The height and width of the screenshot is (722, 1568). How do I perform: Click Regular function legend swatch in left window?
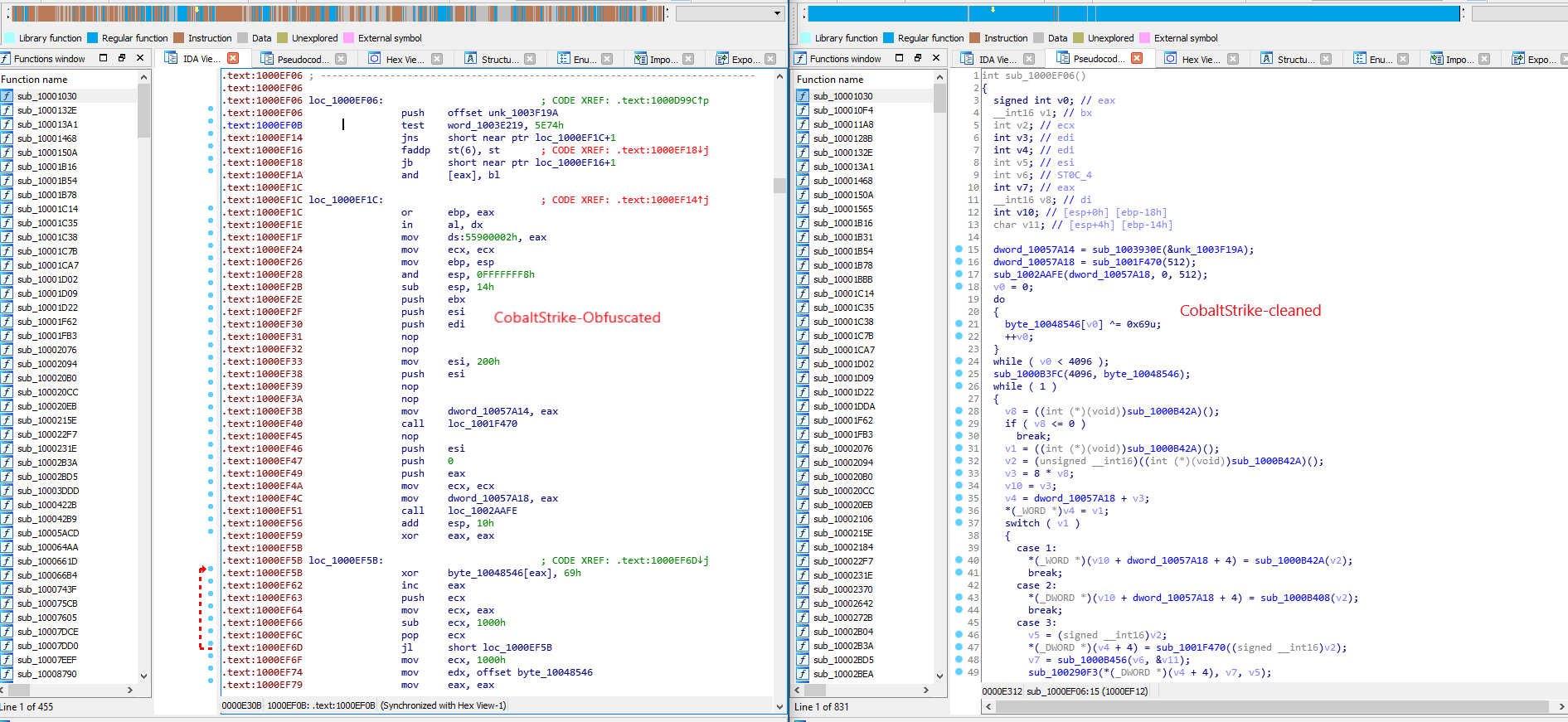coord(93,37)
